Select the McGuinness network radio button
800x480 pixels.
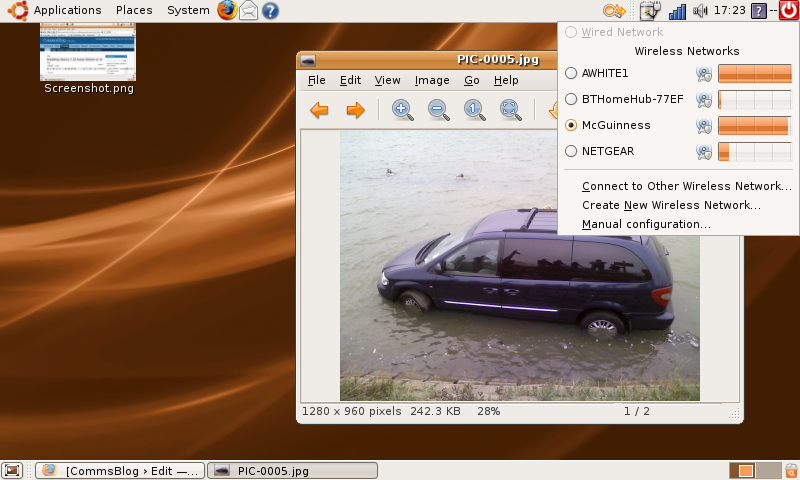(x=571, y=125)
